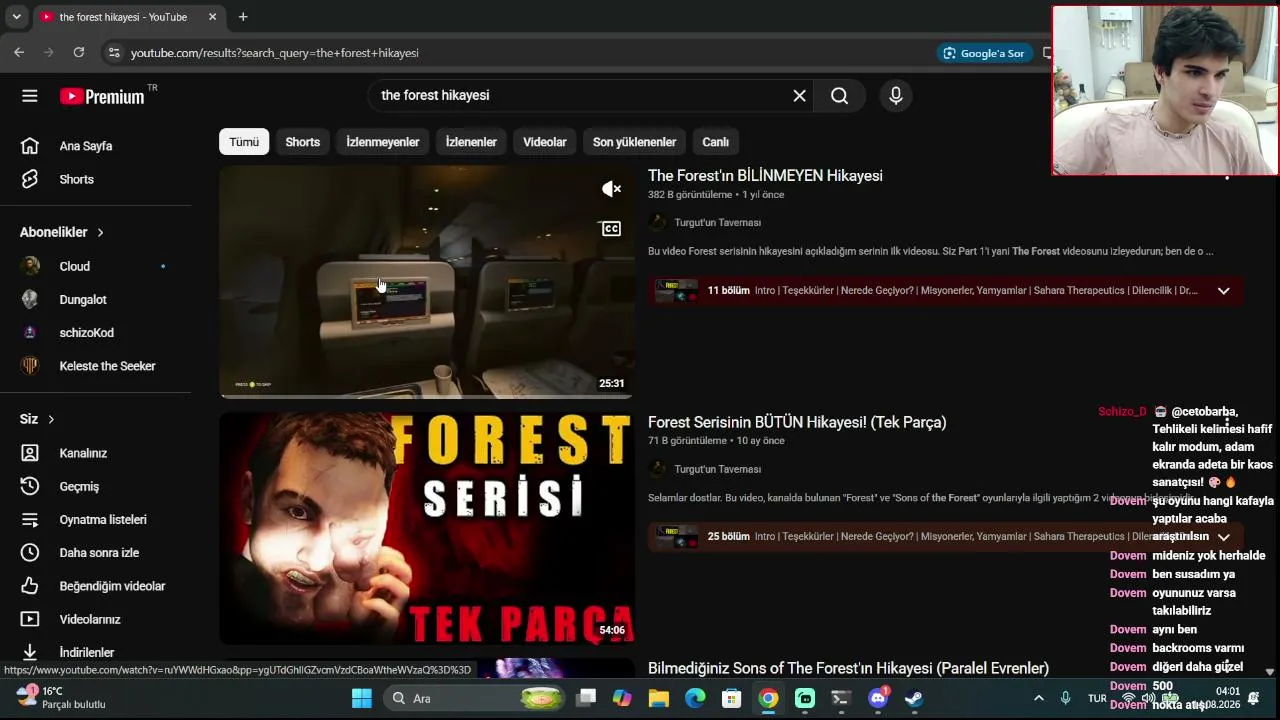Viewport: 1280px width, 720px height.
Task: Open Forest Serisinin BÜTÜN Hikayesi title
Action: [x=797, y=422]
